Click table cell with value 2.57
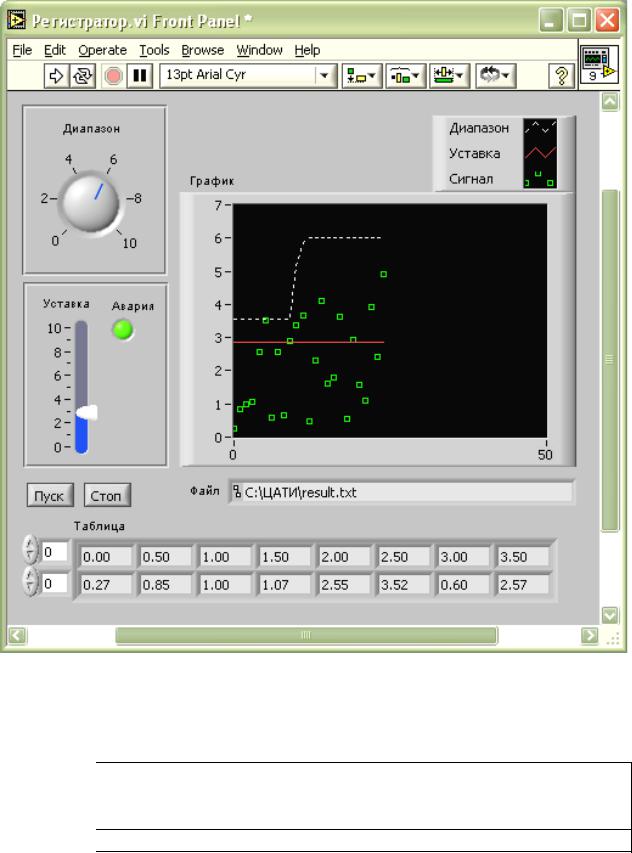The width and height of the screenshot is (632, 853). click(523, 584)
